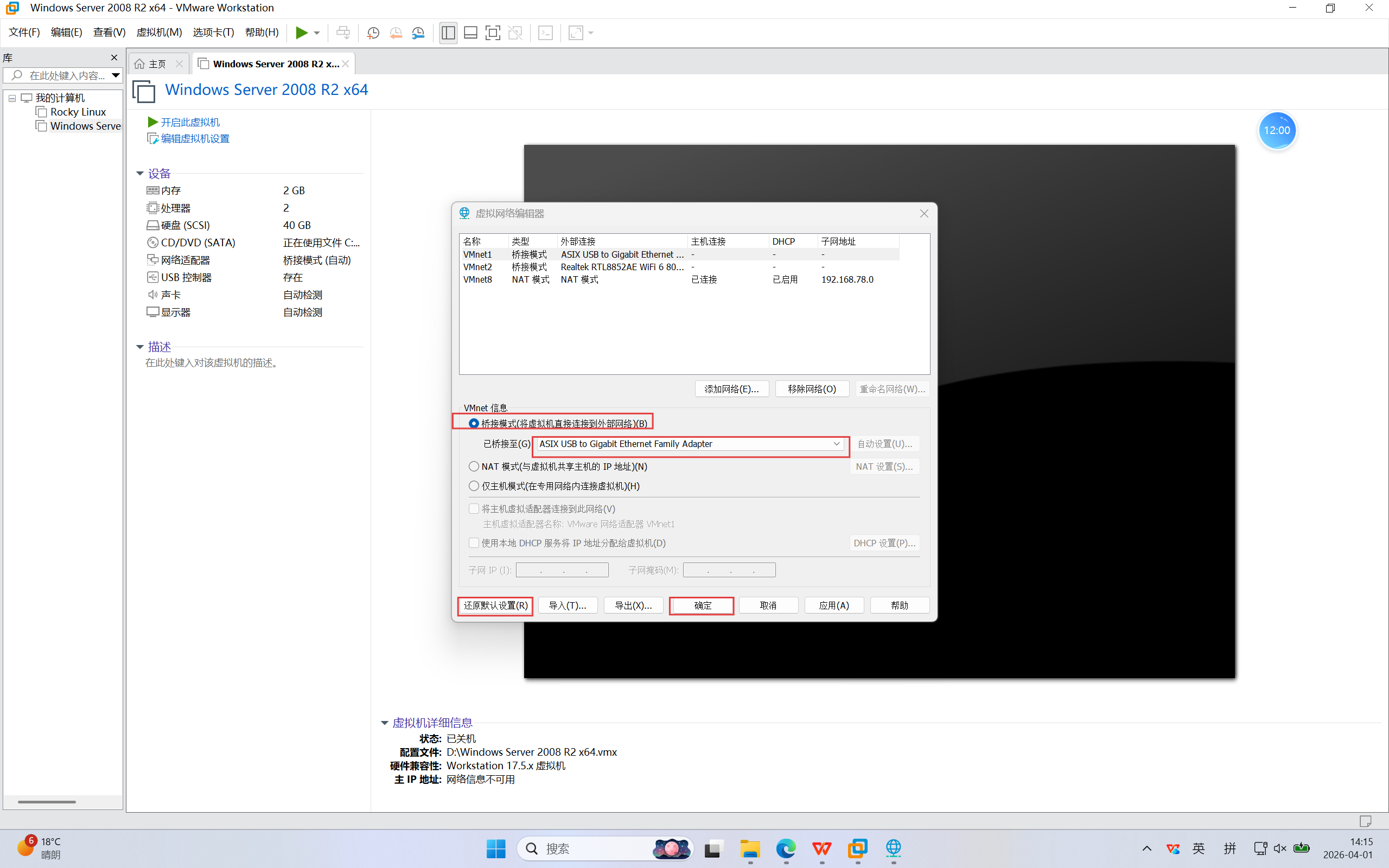The width and height of the screenshot is (1389, 868).
Task: Click the 编辑虚拟机设置 link
Action: pos(195,139)
